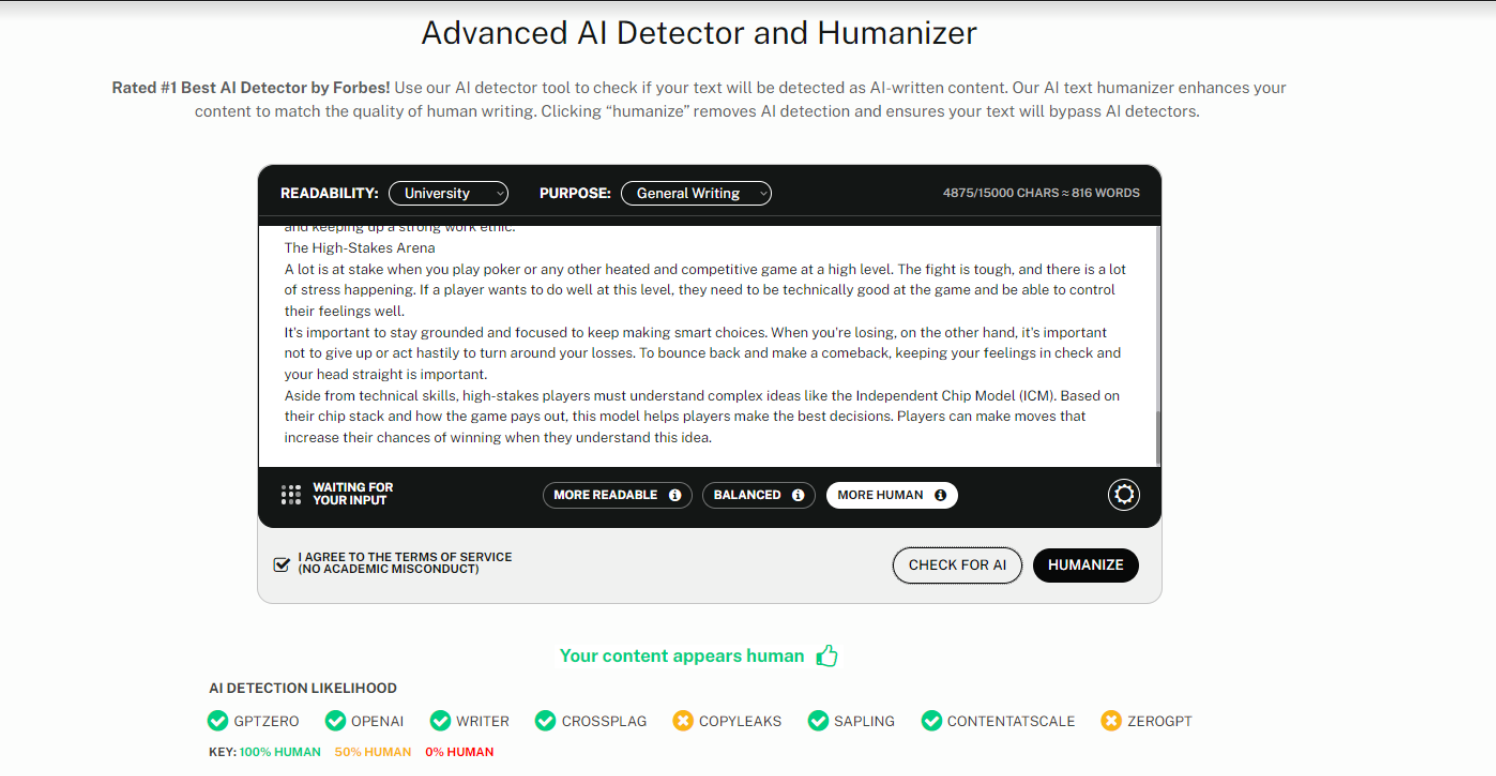Click the thumbs-up icon beside result
Screen dimensions: 1496x776
(x=826, y=656)
